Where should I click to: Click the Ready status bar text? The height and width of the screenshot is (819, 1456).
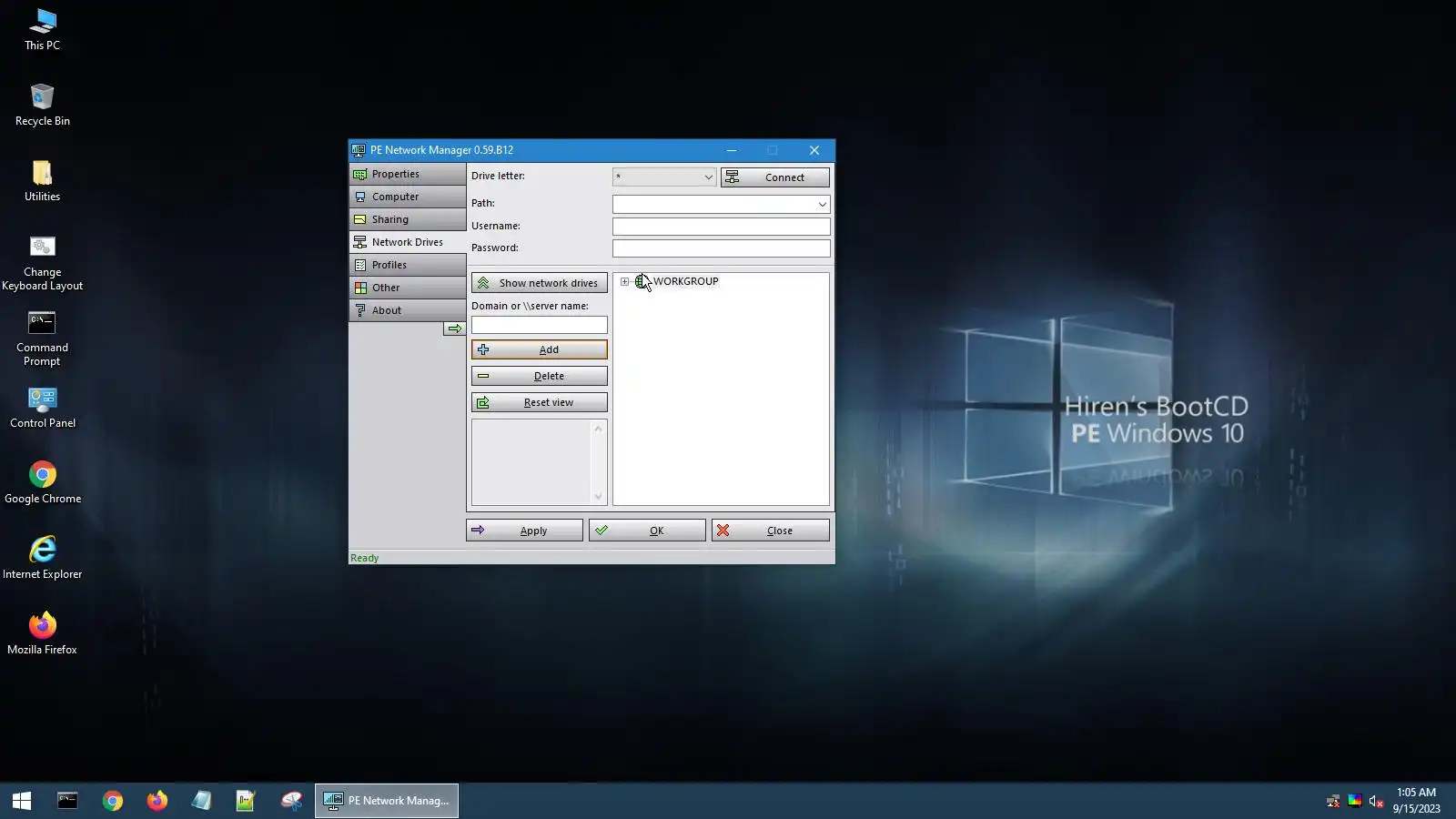tap(364, 558)
